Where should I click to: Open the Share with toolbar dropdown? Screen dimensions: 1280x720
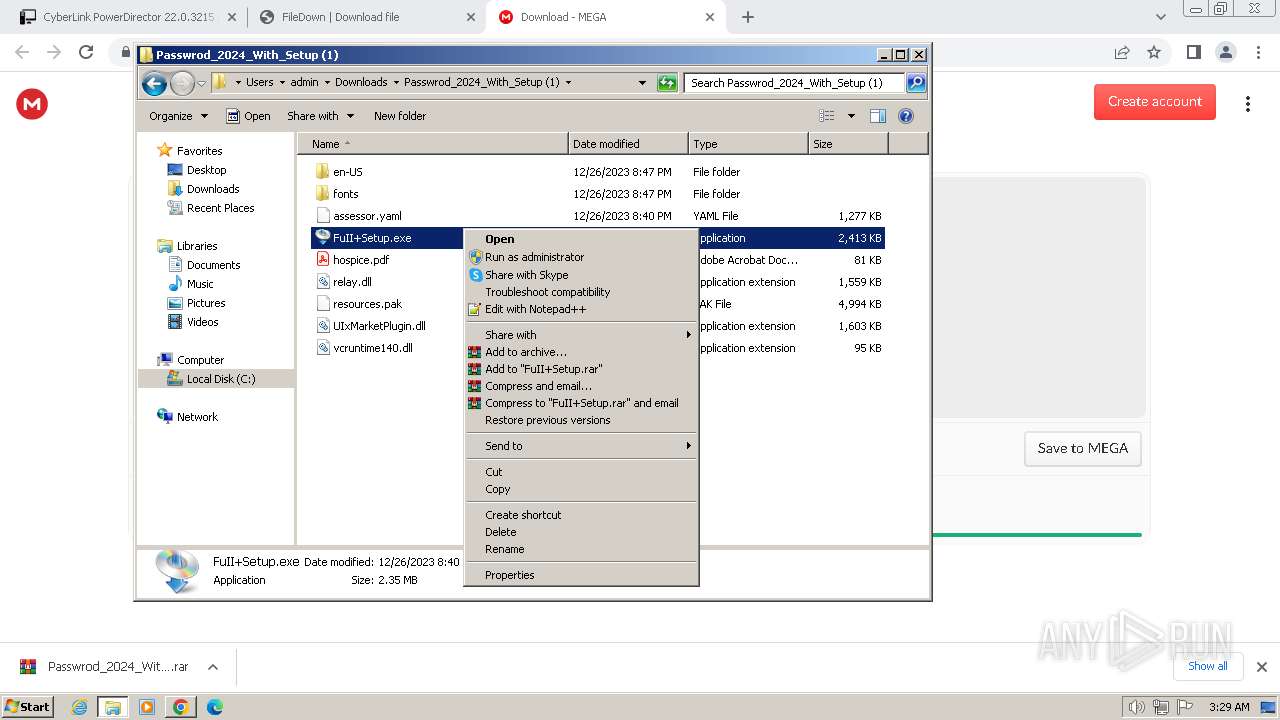point(320,116)
